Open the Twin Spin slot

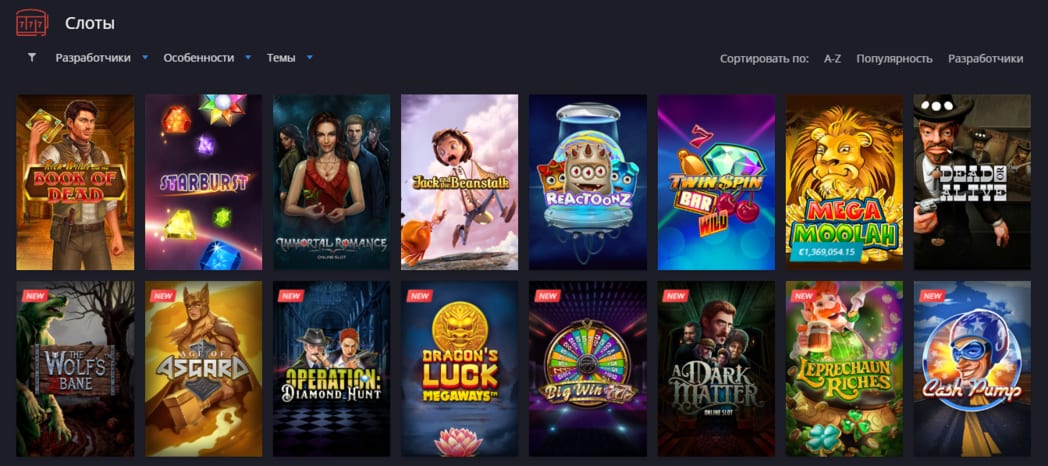[x=716, y=182]
